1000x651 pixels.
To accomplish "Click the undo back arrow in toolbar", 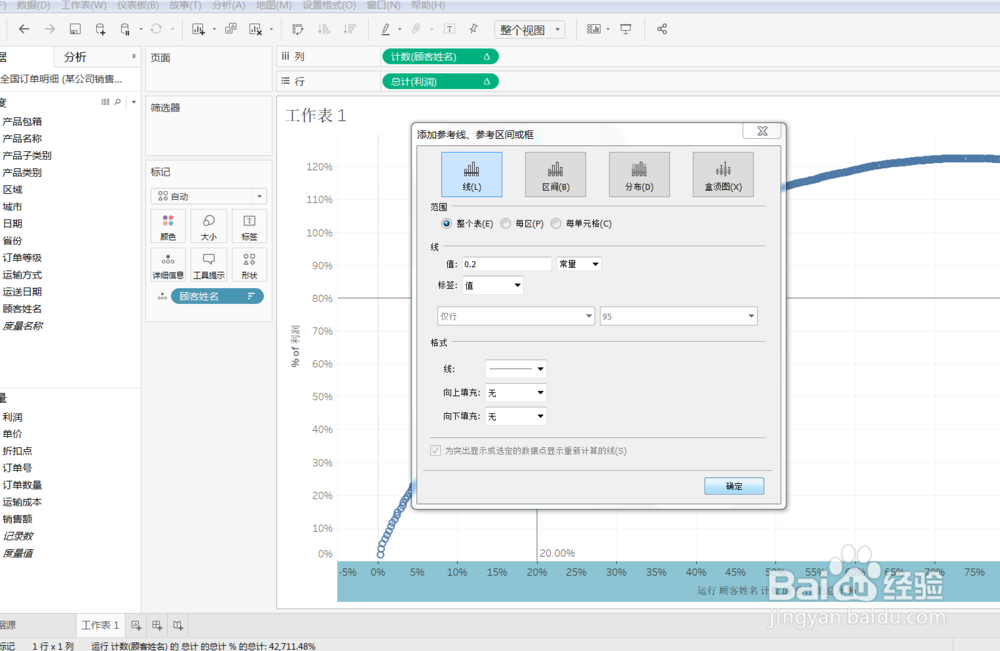I will click(x=24, y=29).
